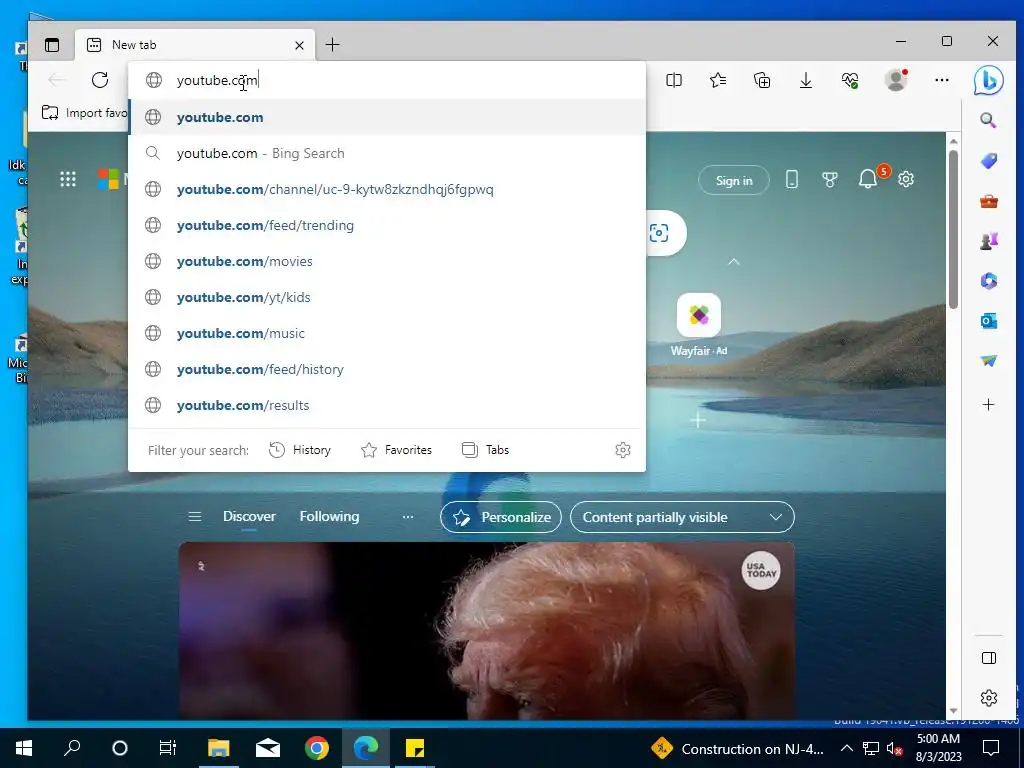Click Import favorites bookmark bar item
Screen dimensions: 1024x768
[x=84, y=113]
